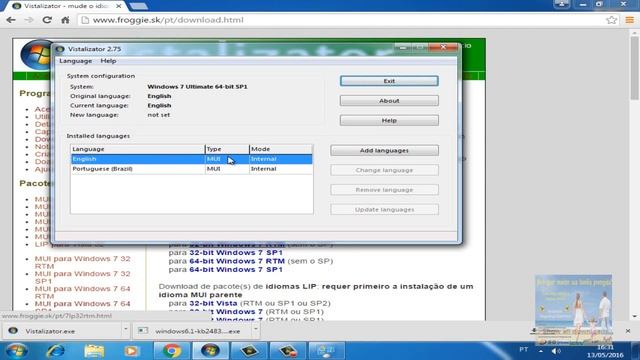Select the Vistalizator browser tab
Screen dimensions: 640x360
point(65,6)
